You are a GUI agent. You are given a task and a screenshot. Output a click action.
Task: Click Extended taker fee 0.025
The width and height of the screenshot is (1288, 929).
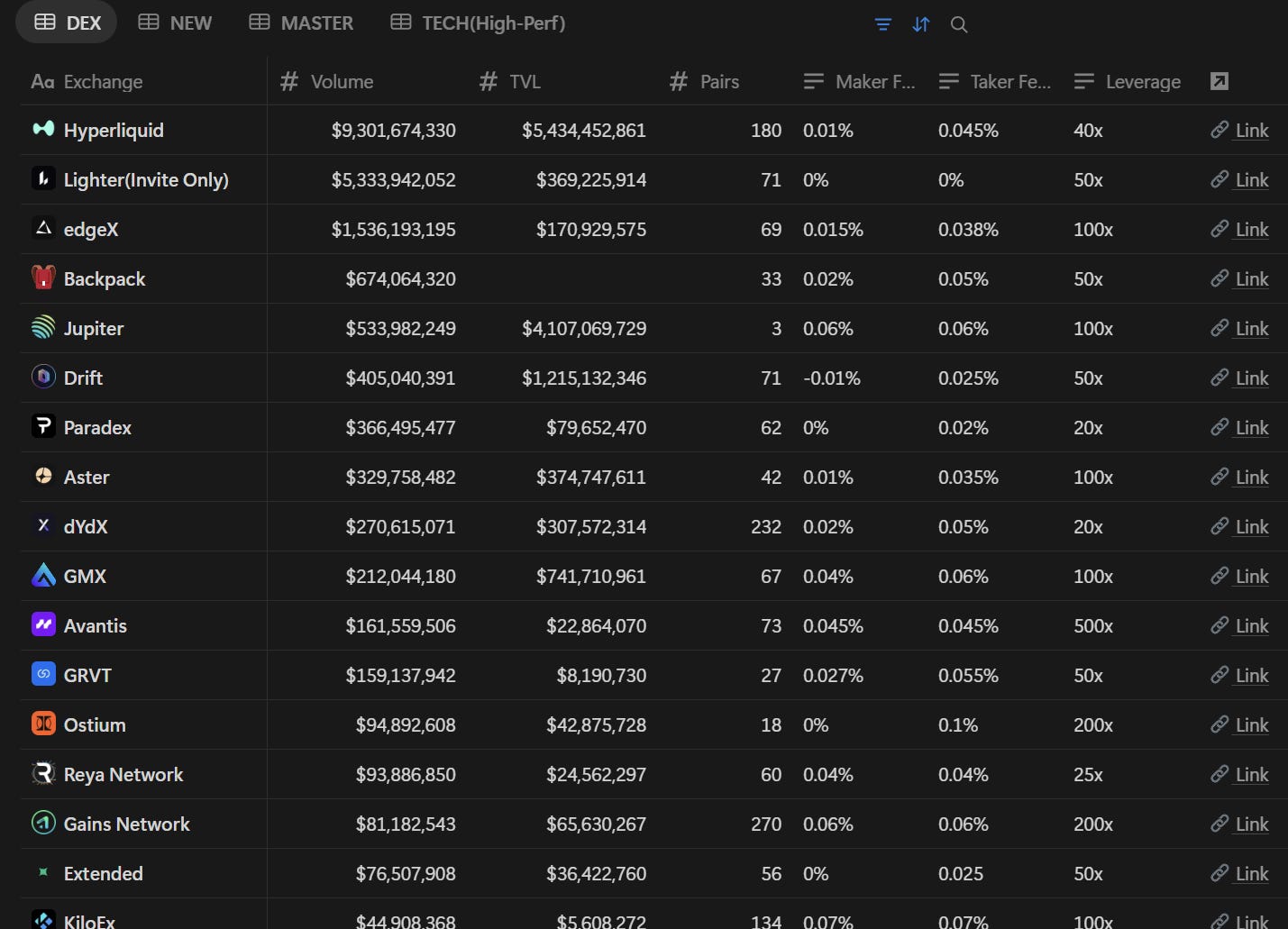coord(961,873)
